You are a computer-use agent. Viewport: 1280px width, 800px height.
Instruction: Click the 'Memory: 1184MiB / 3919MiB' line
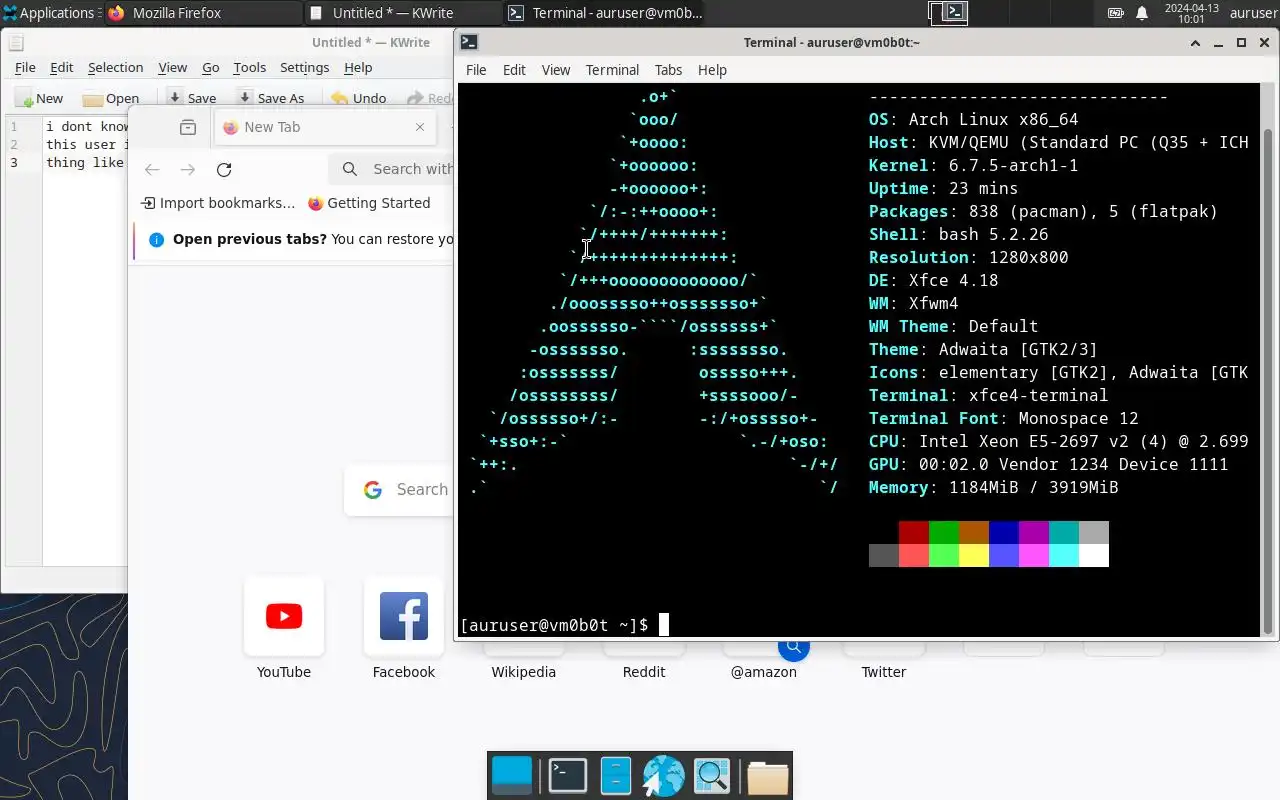[x=993, y=487]
